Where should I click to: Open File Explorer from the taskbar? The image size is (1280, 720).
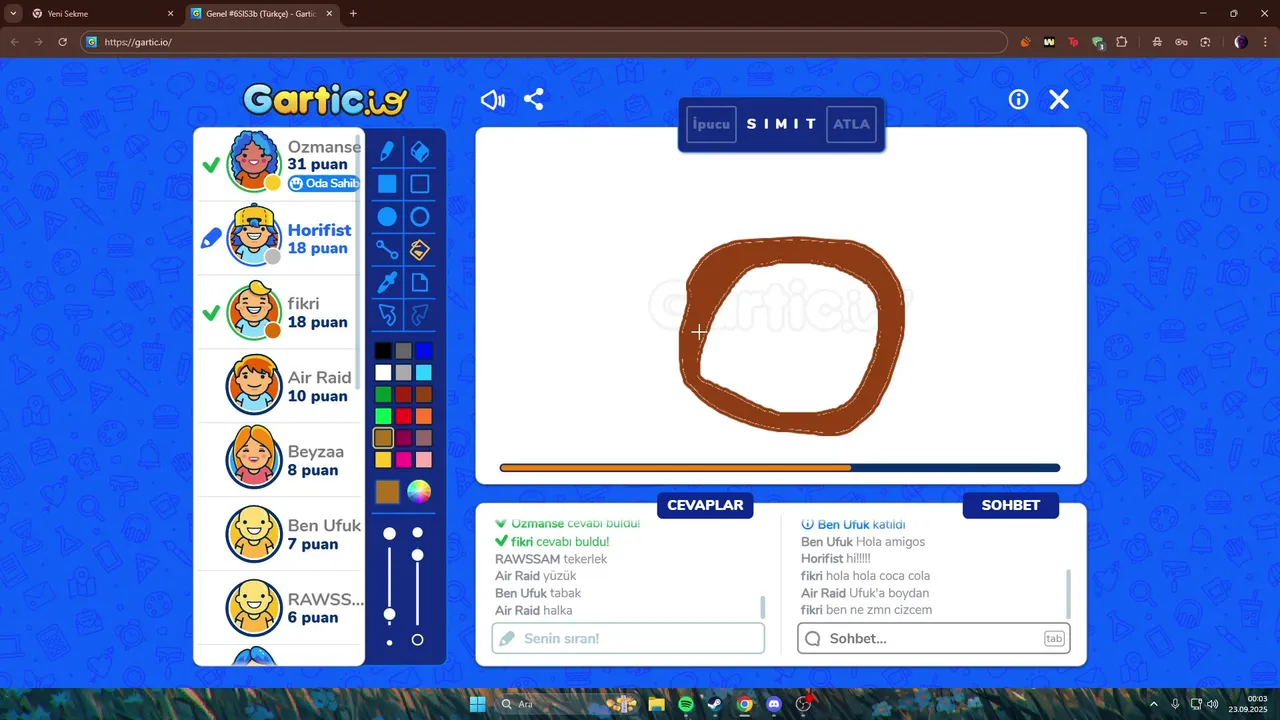click(x=656, y=704)
